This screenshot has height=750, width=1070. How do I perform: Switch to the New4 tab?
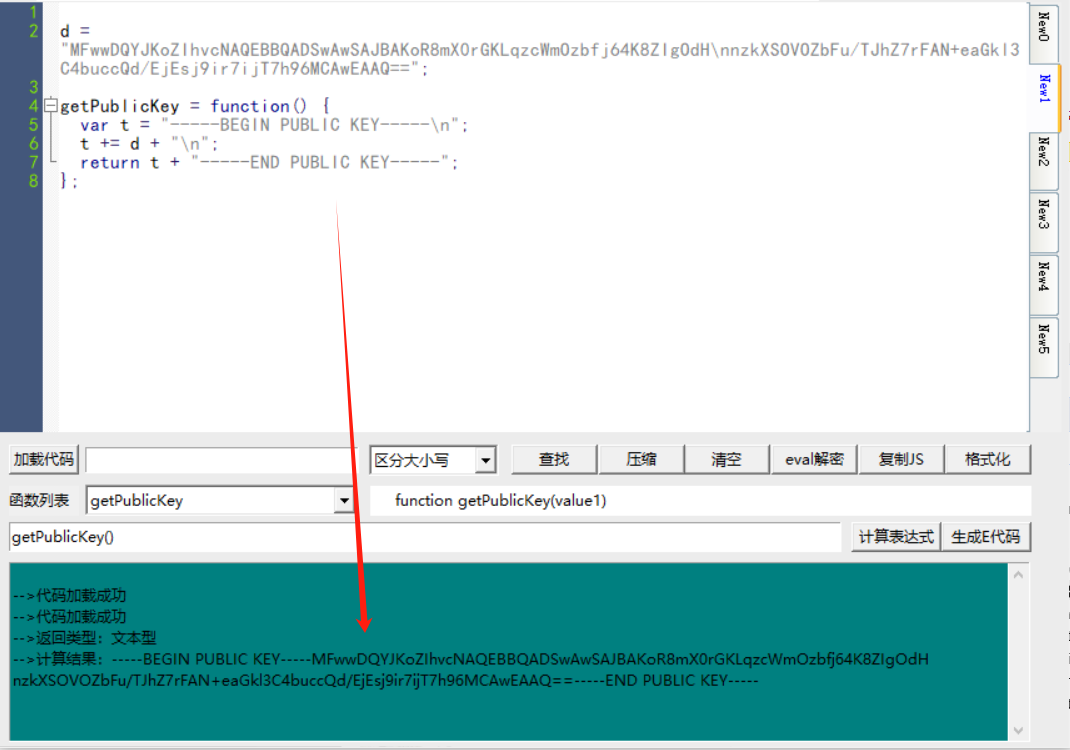[1043, 285]
